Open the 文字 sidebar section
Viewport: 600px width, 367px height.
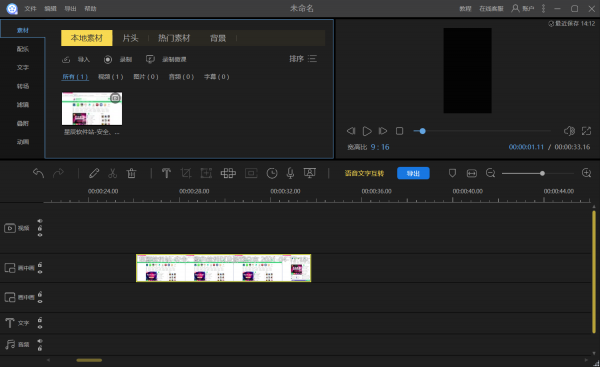click(x=23, y=67)
